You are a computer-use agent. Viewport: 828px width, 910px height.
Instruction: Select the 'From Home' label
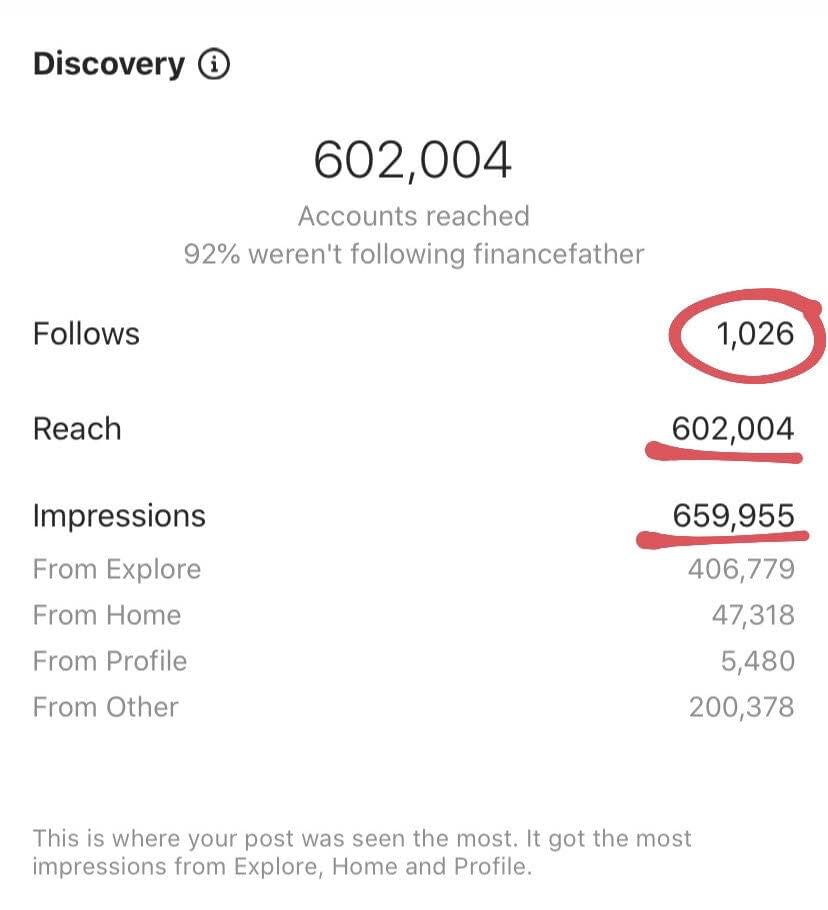[107, 615]
